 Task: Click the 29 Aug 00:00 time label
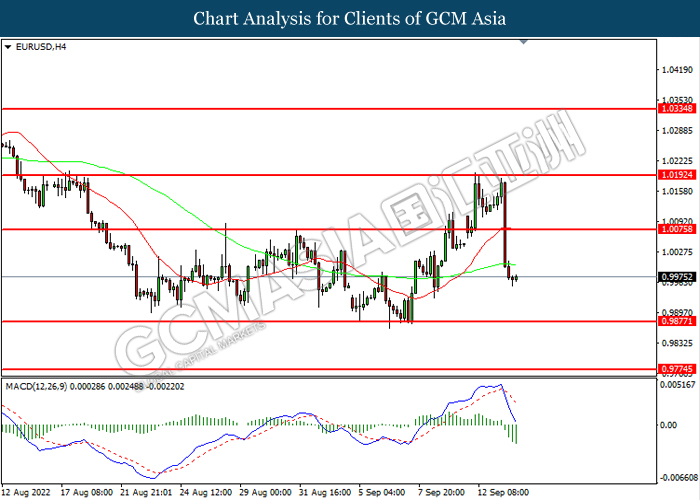(265, 493)
